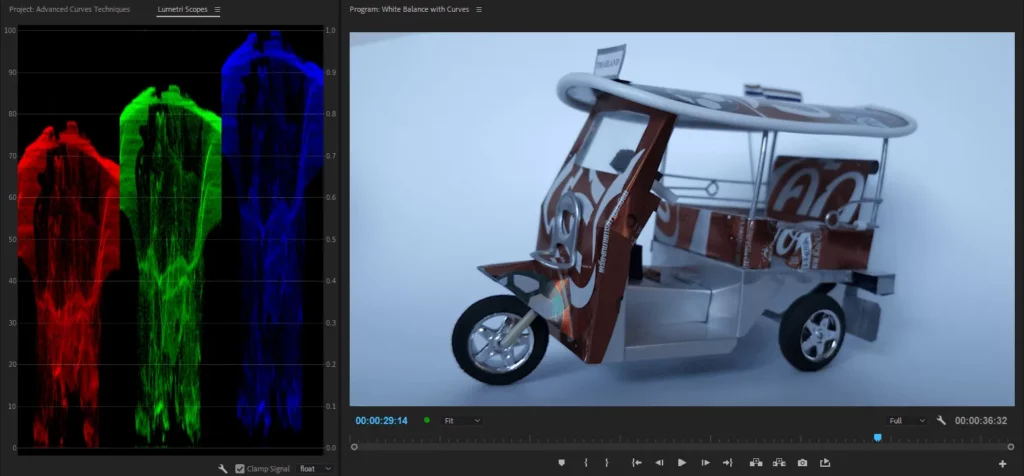This screenshot has width=1024, height=476.
Task: Click the tuk-tuk video preview frame
Action: (682, 219)
